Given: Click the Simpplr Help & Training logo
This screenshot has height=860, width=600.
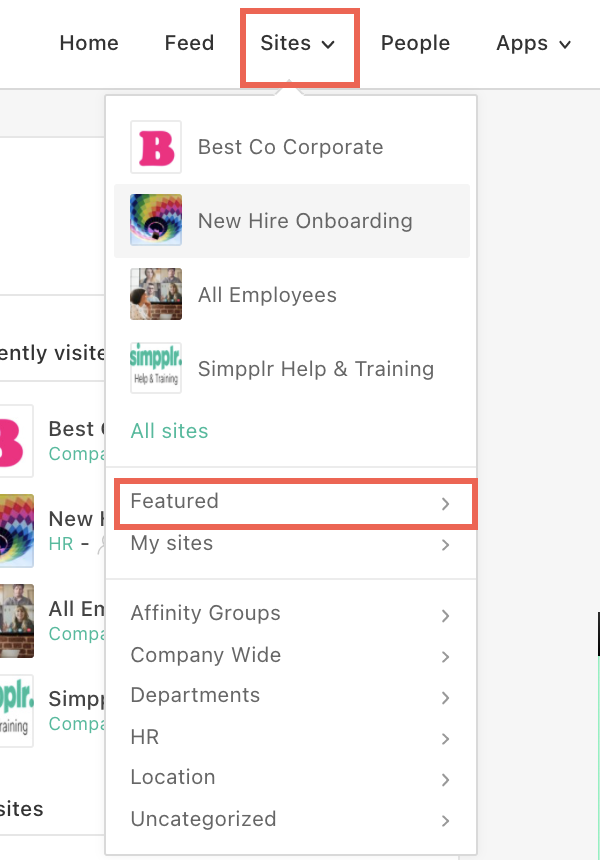Looking at the screenshot, I should 156,368.
